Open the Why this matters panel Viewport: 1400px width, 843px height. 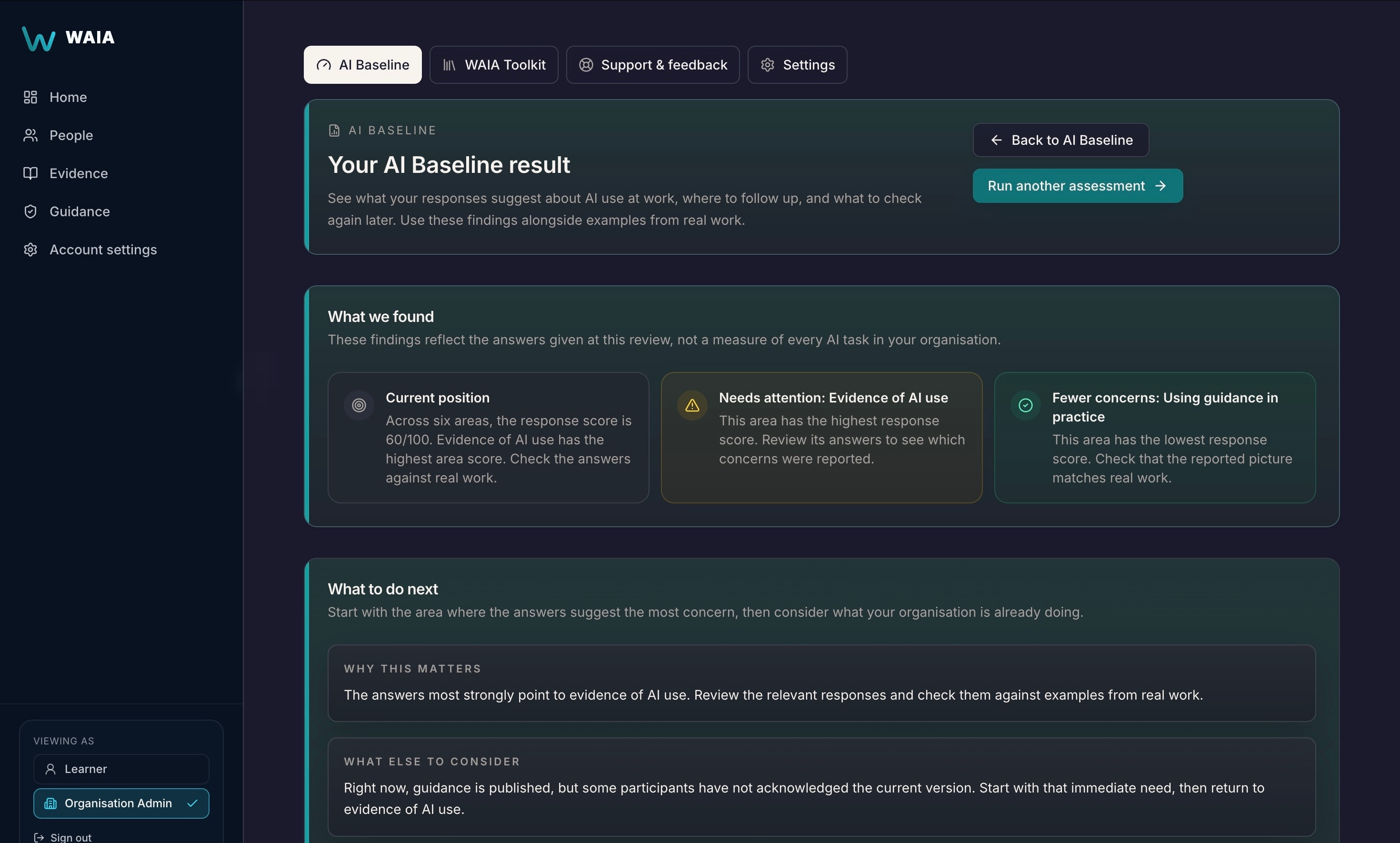pos(821,683)
